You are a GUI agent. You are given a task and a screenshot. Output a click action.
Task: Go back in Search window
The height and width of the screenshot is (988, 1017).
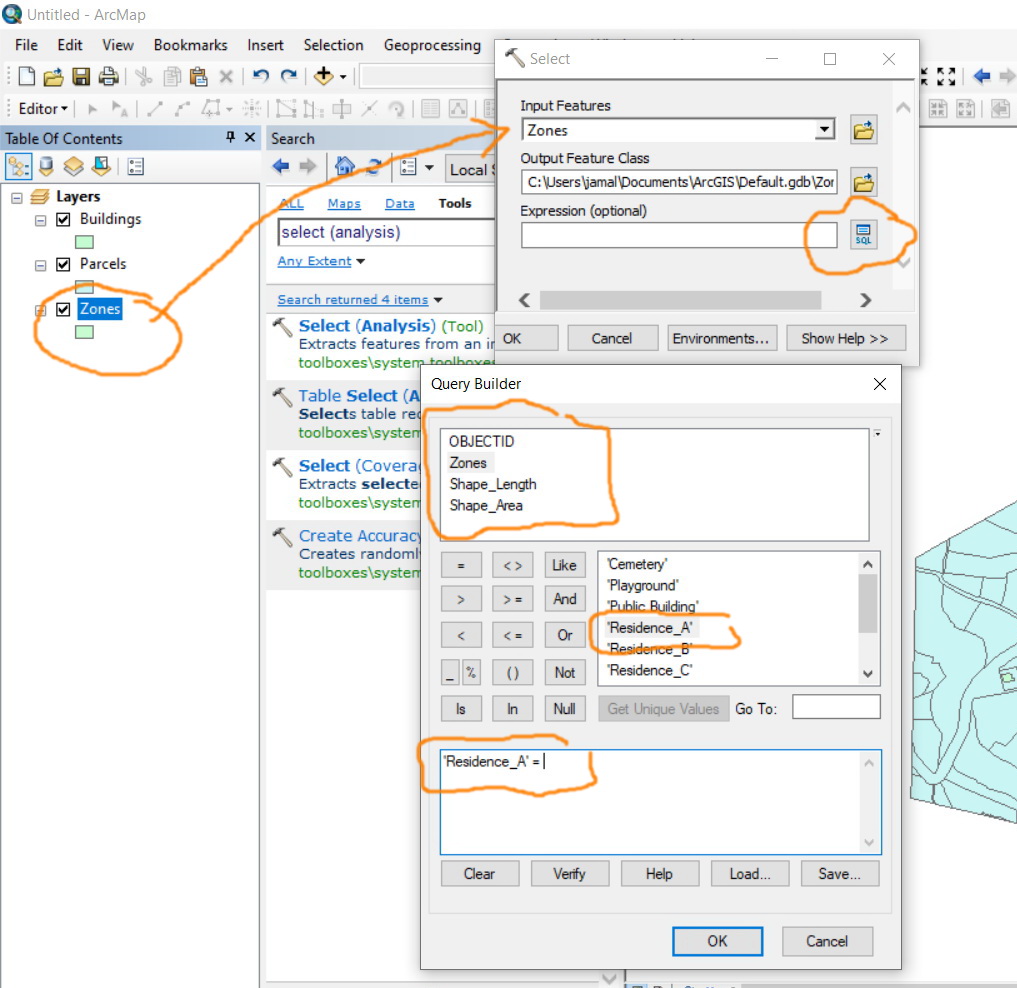point(281,167)
